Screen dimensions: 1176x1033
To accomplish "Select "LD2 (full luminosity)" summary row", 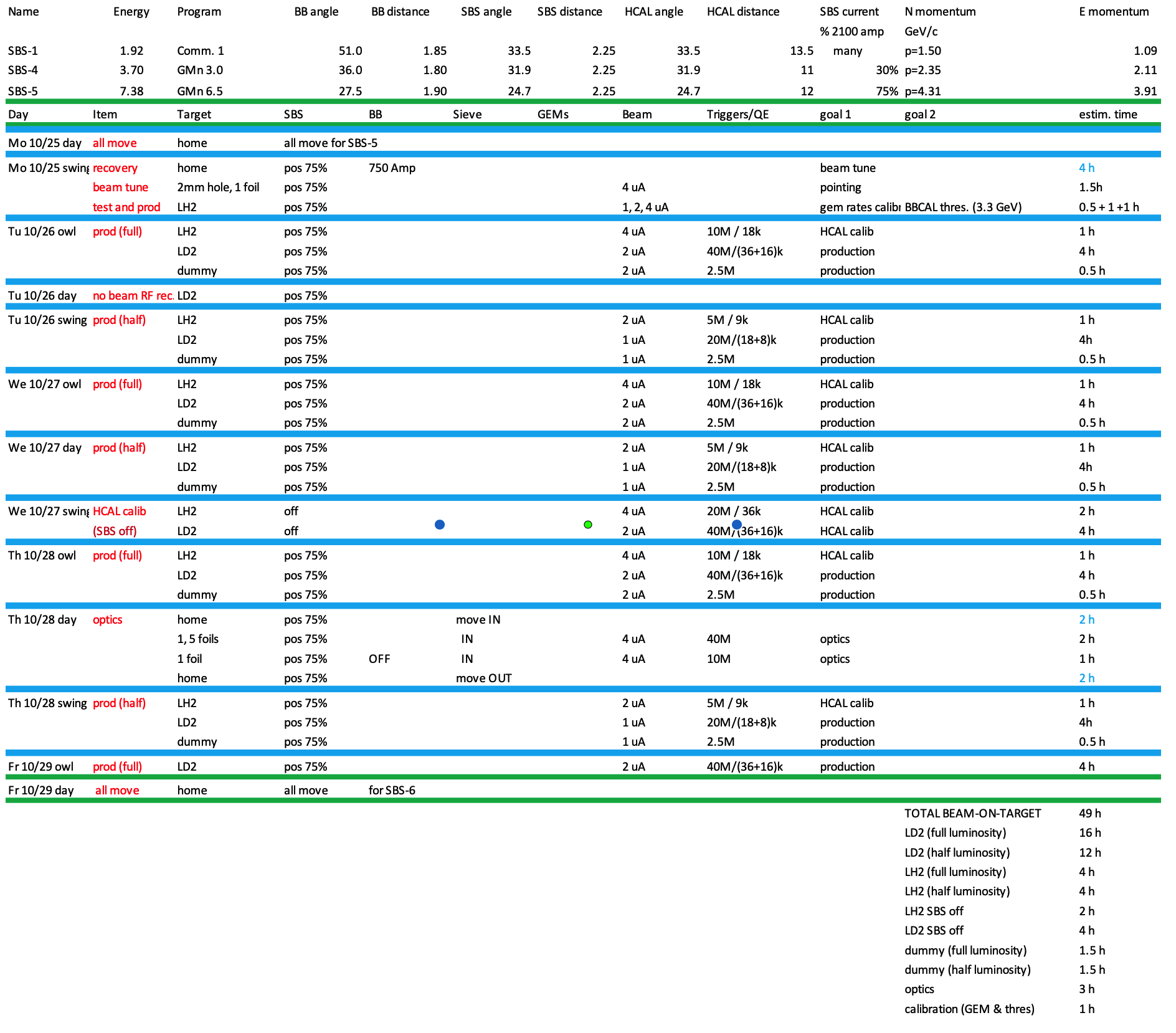I will coord(955,833).
